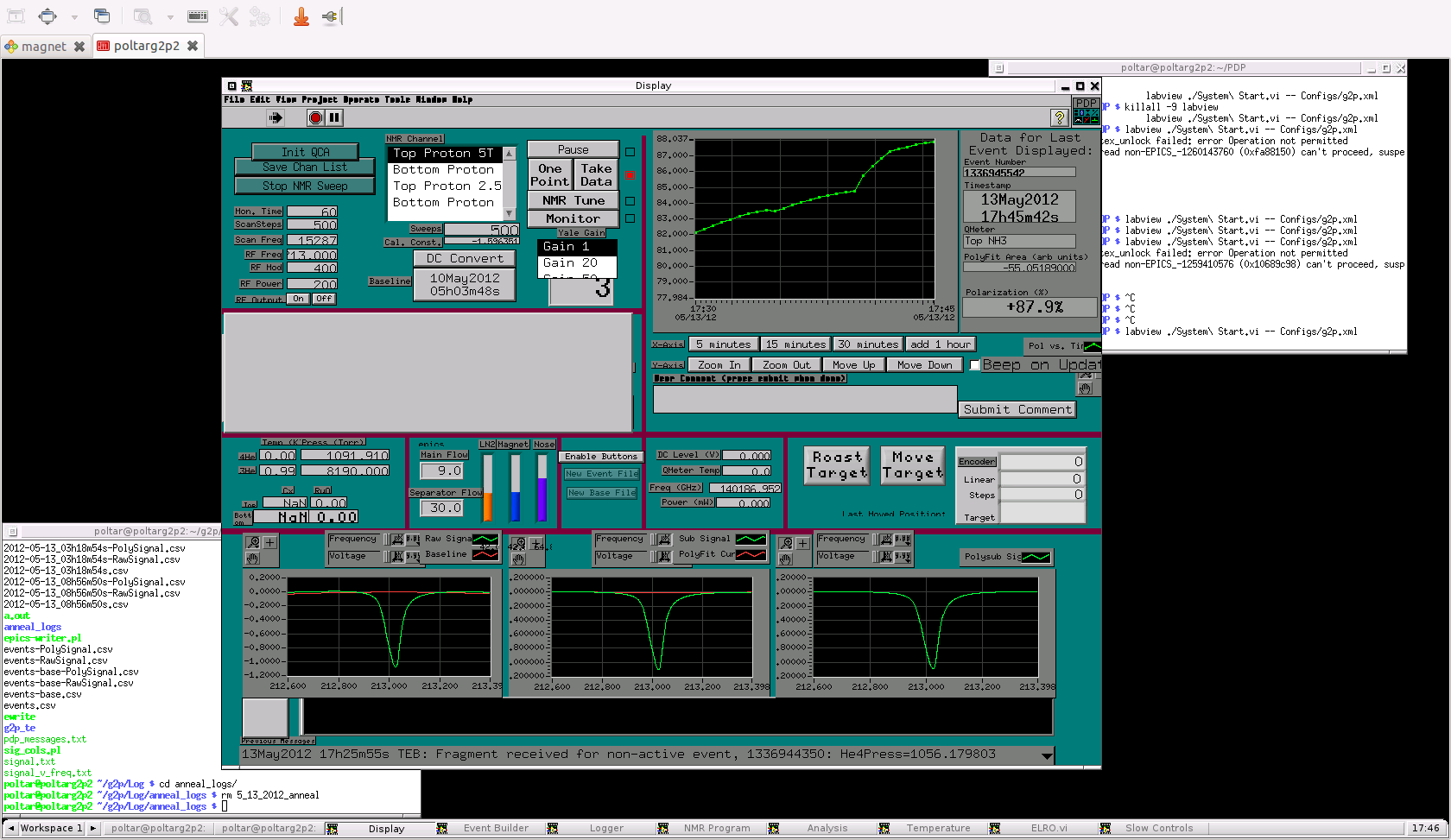Open the Edit menu in Display window
Screen dimensions: 1451x840
click(x=260, y=100)
